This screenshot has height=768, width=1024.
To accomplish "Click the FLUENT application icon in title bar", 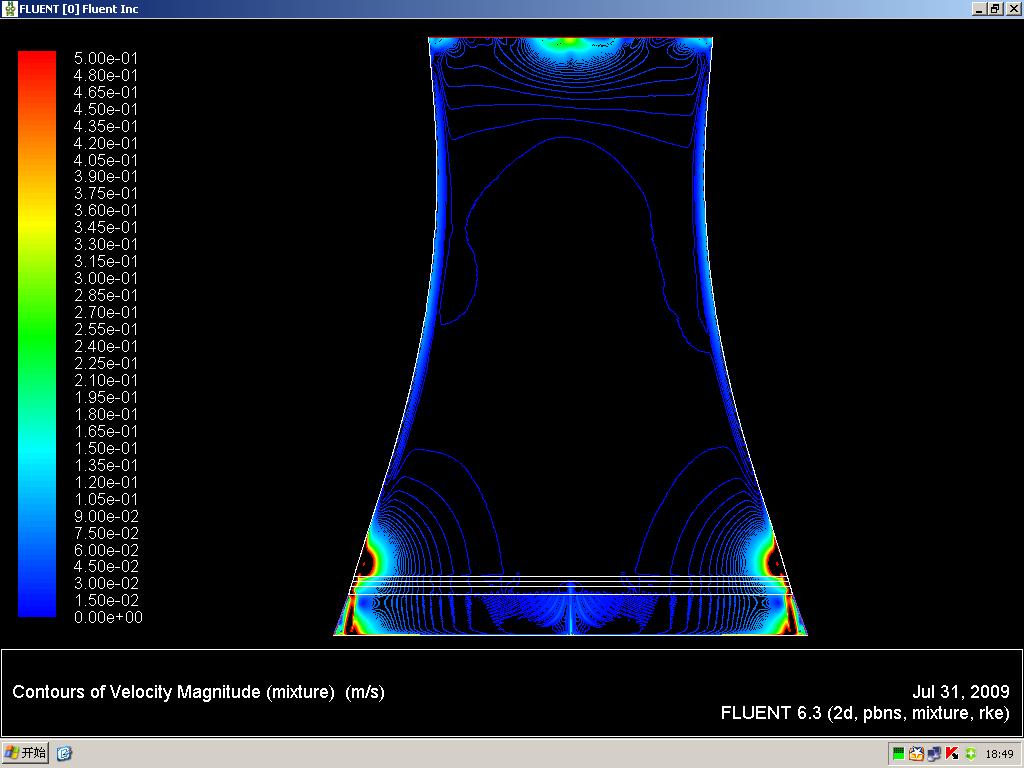I will (x=10, y=9).
